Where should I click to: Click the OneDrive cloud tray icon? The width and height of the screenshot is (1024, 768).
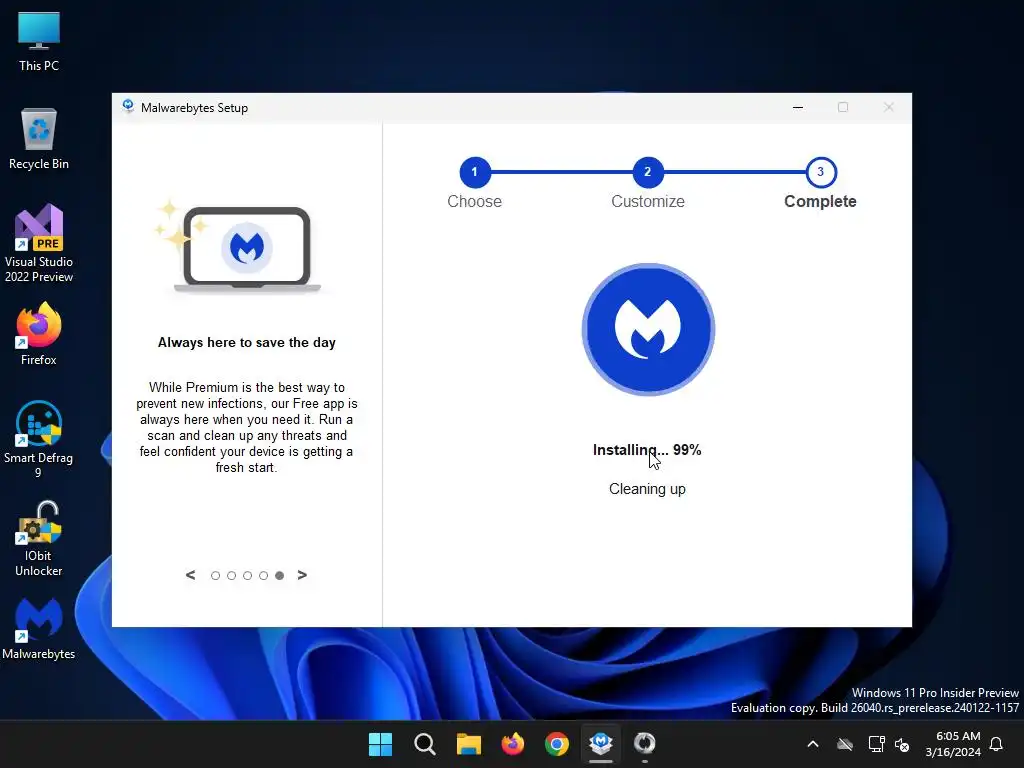(x=845, y=744)
